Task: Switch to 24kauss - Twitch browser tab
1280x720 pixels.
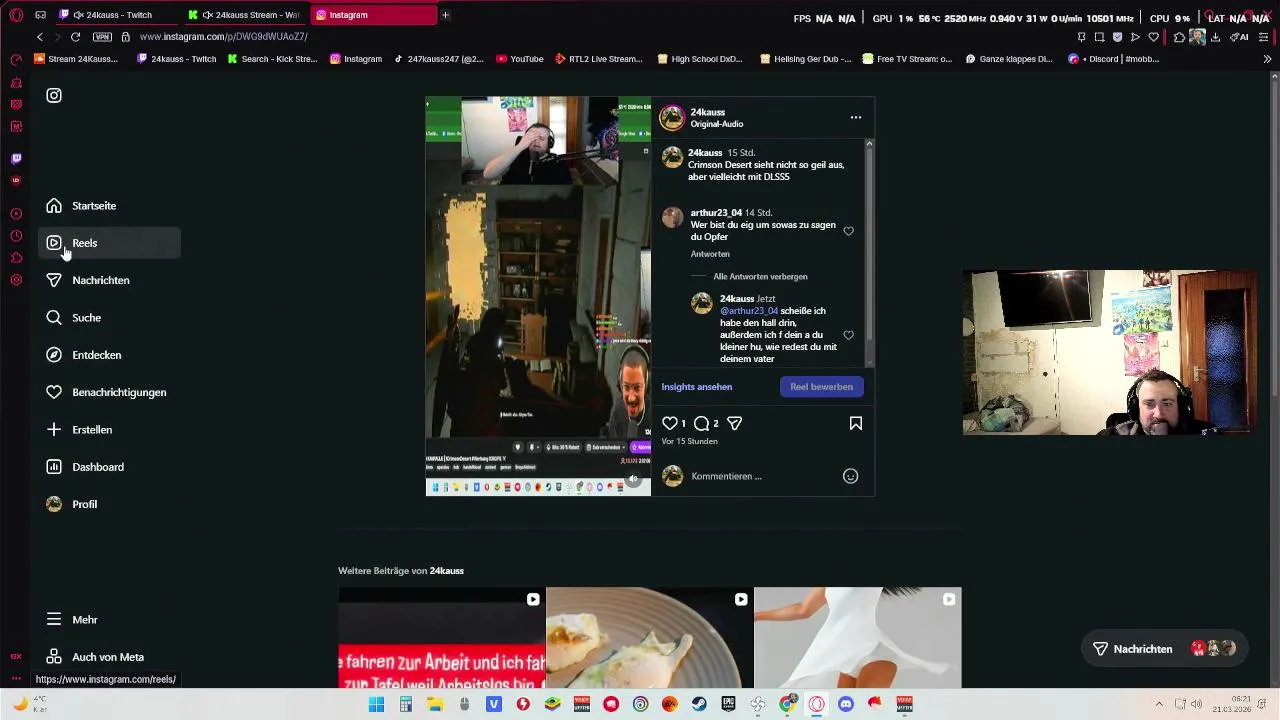Action: 113,15
